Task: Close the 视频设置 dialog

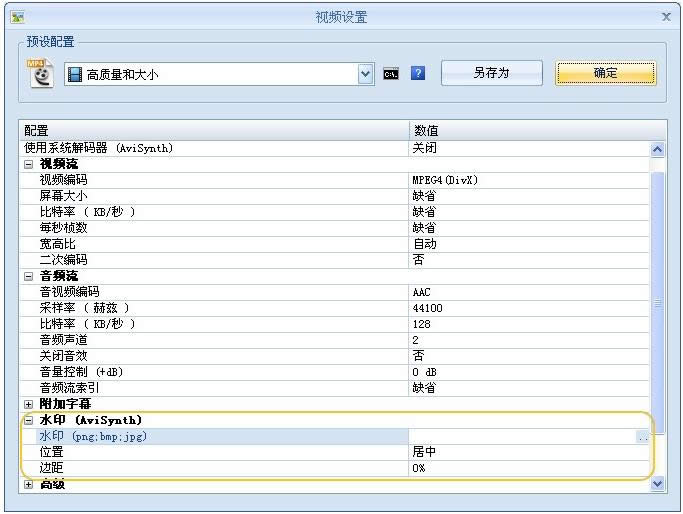Action: [666, 17]
